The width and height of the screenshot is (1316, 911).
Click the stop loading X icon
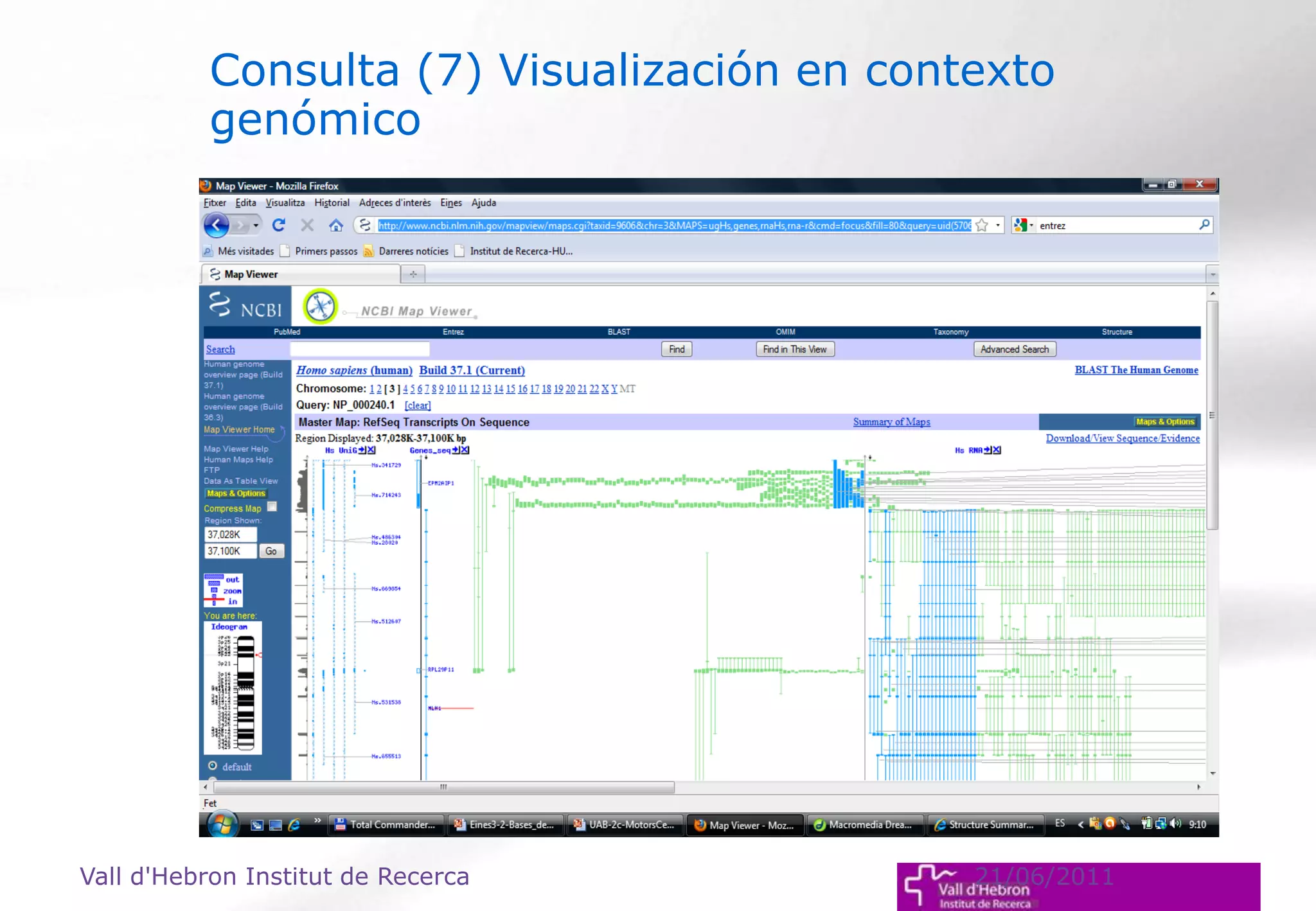coord(307,225)
